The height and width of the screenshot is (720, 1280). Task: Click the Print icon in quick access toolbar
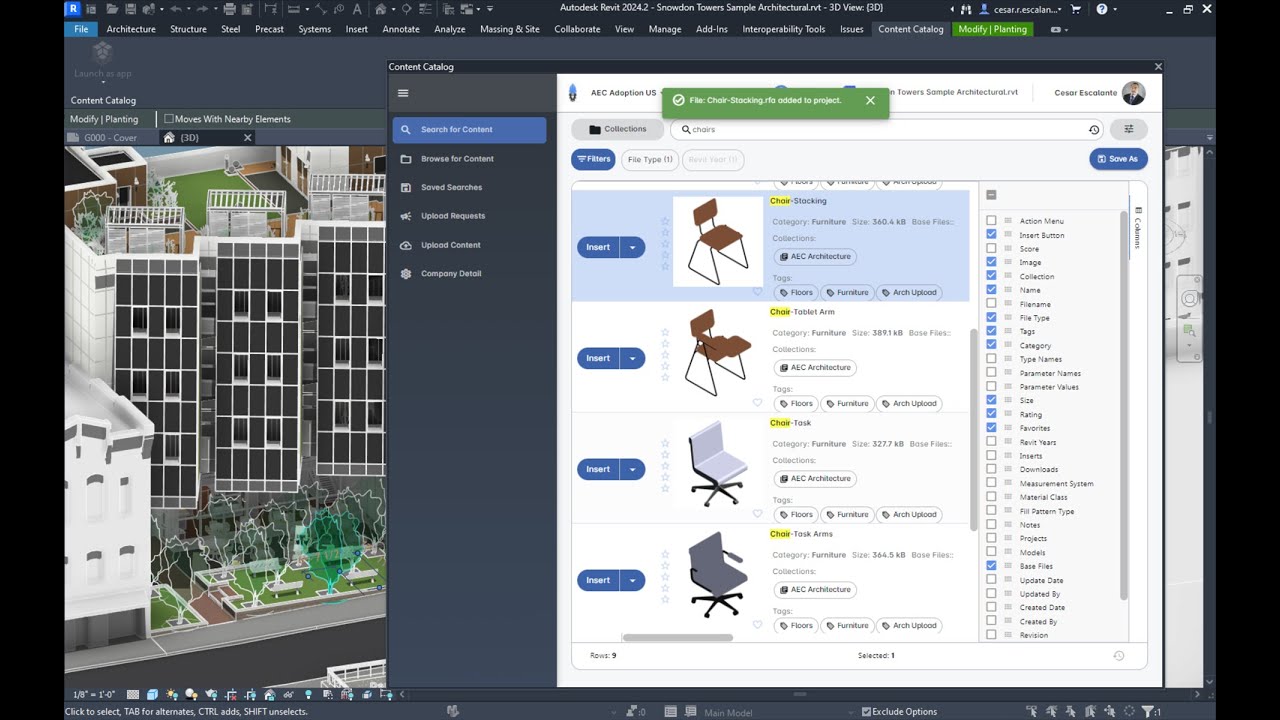[x=230, y=9]
